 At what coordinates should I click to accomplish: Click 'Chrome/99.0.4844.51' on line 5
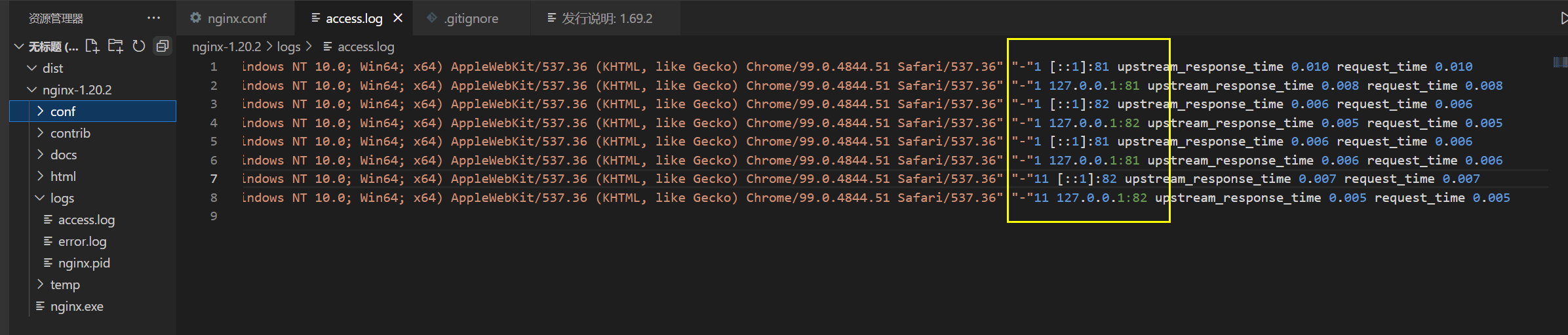pos(817,142)
